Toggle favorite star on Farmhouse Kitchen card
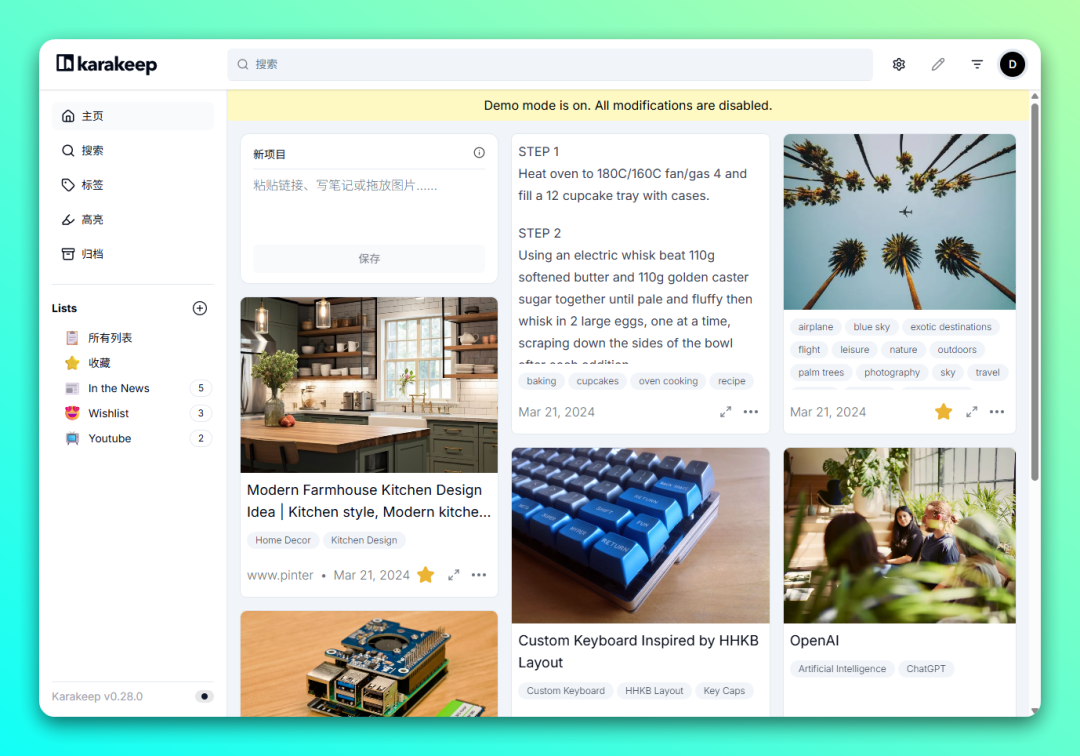 tap(426, 574)
